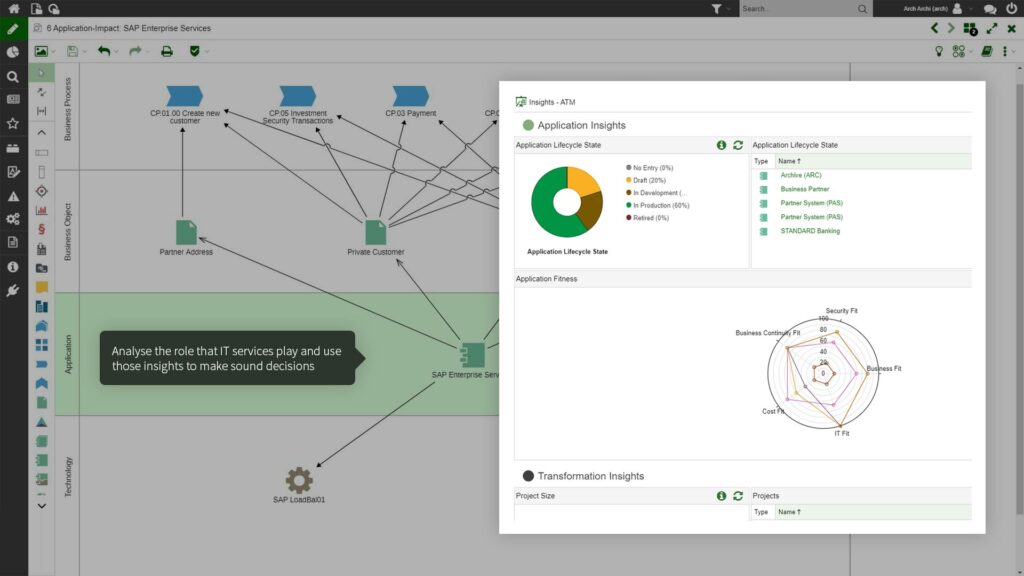
Task: Open the chat bubble icon in the top bar
Action: (989, 8)
